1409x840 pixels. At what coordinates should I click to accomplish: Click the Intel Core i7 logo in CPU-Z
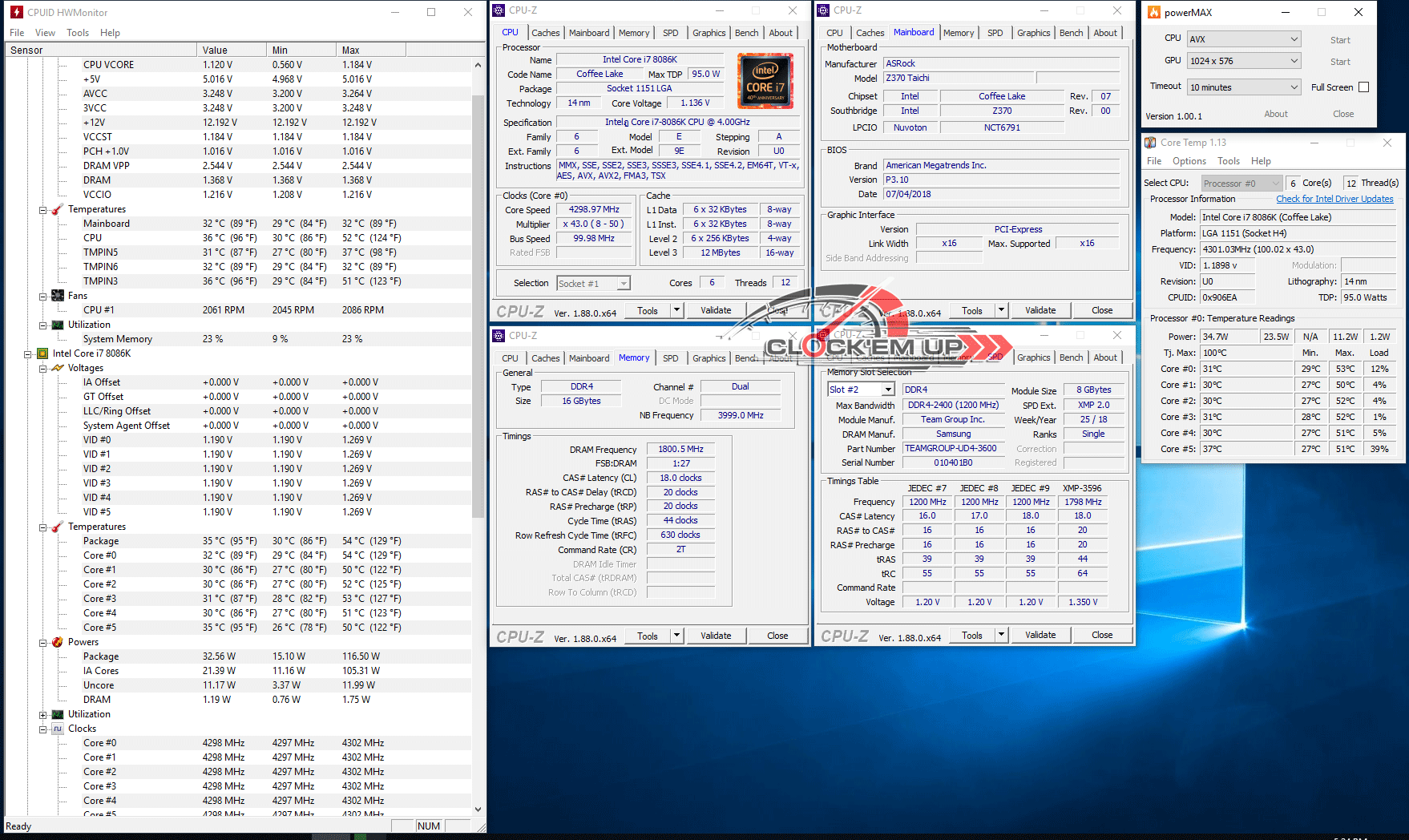pos(765,81)
